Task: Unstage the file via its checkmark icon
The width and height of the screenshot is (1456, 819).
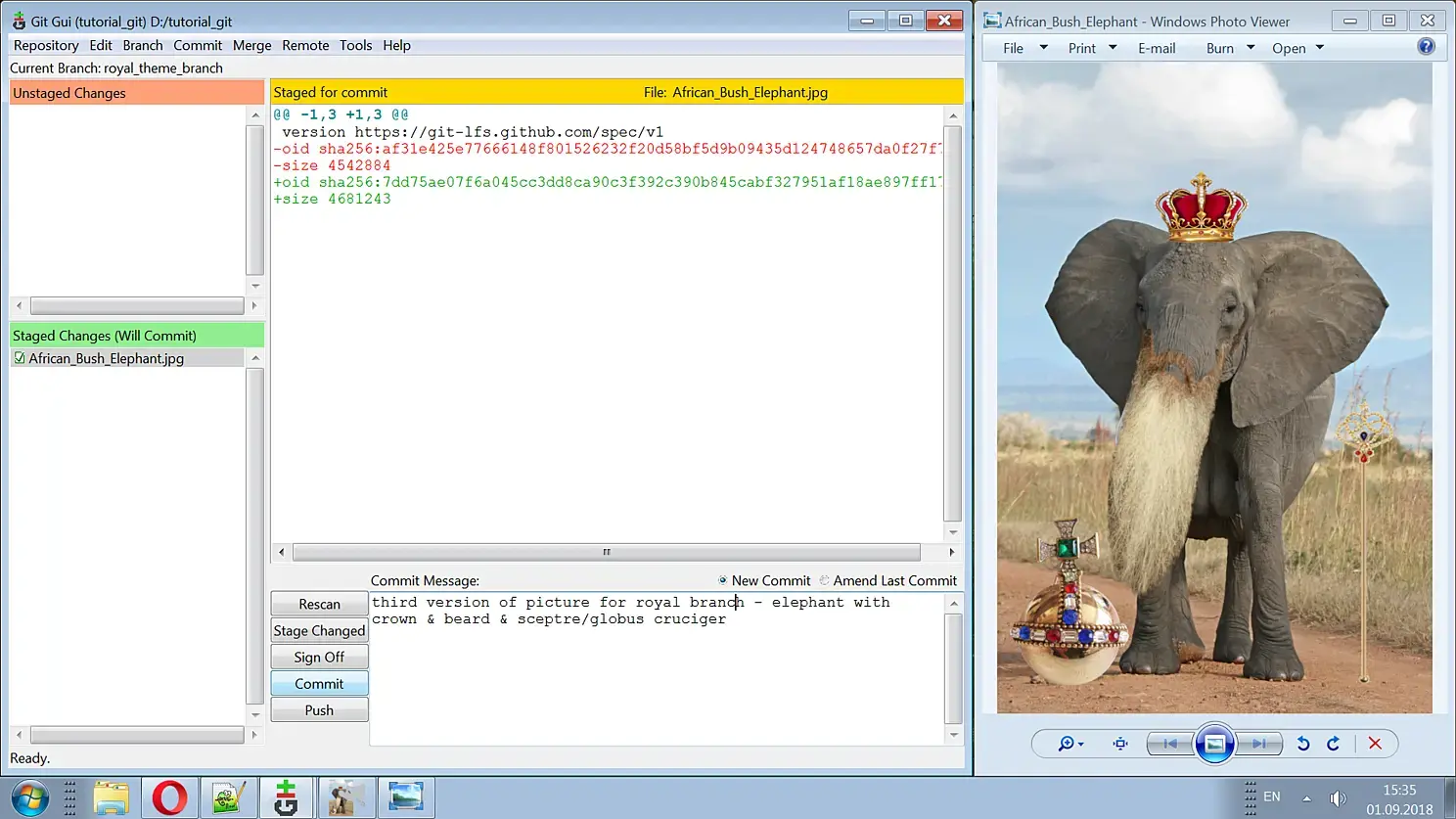Action: pos(20,358)
